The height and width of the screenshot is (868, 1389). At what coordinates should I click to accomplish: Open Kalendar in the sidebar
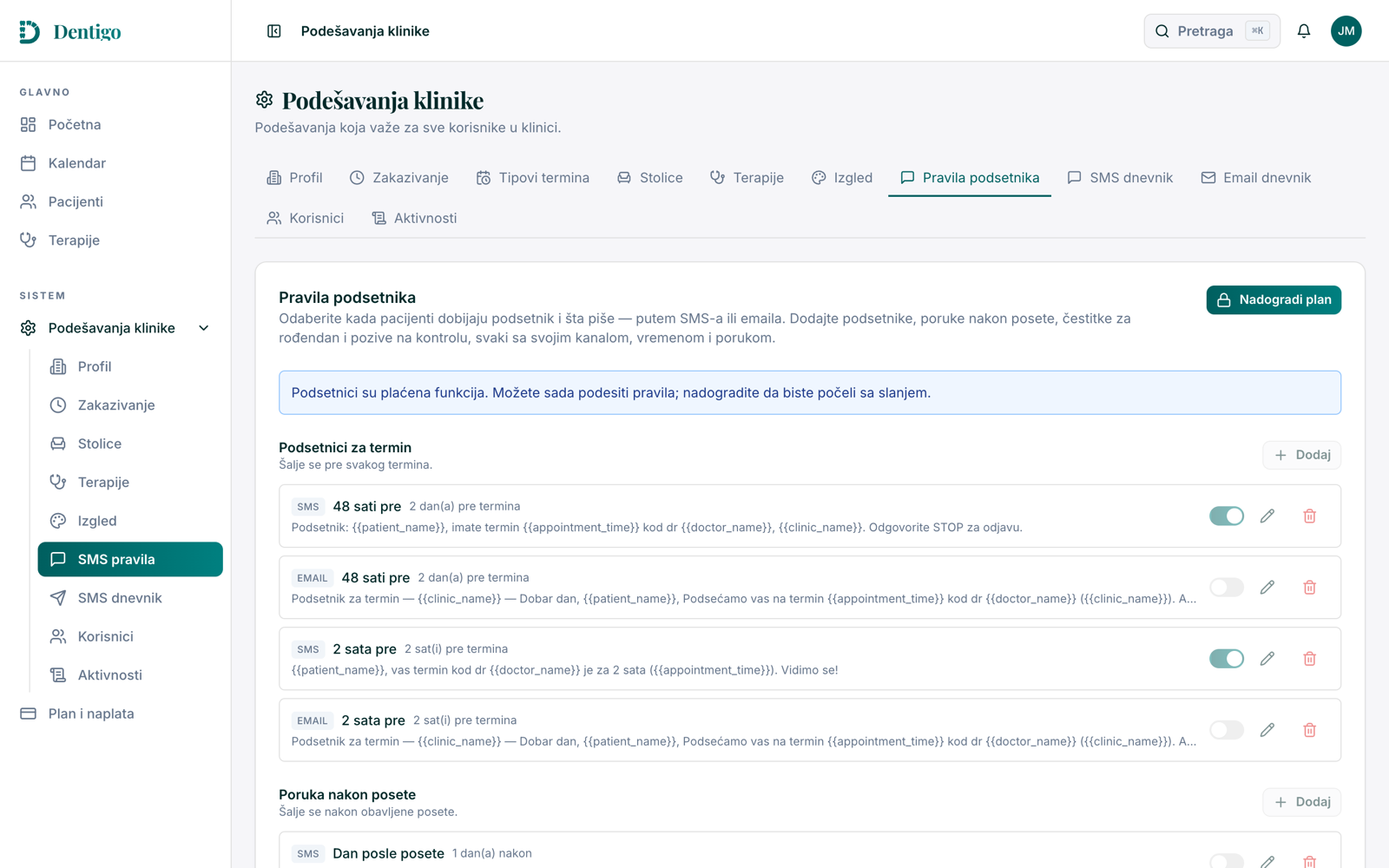coord(115,163)
